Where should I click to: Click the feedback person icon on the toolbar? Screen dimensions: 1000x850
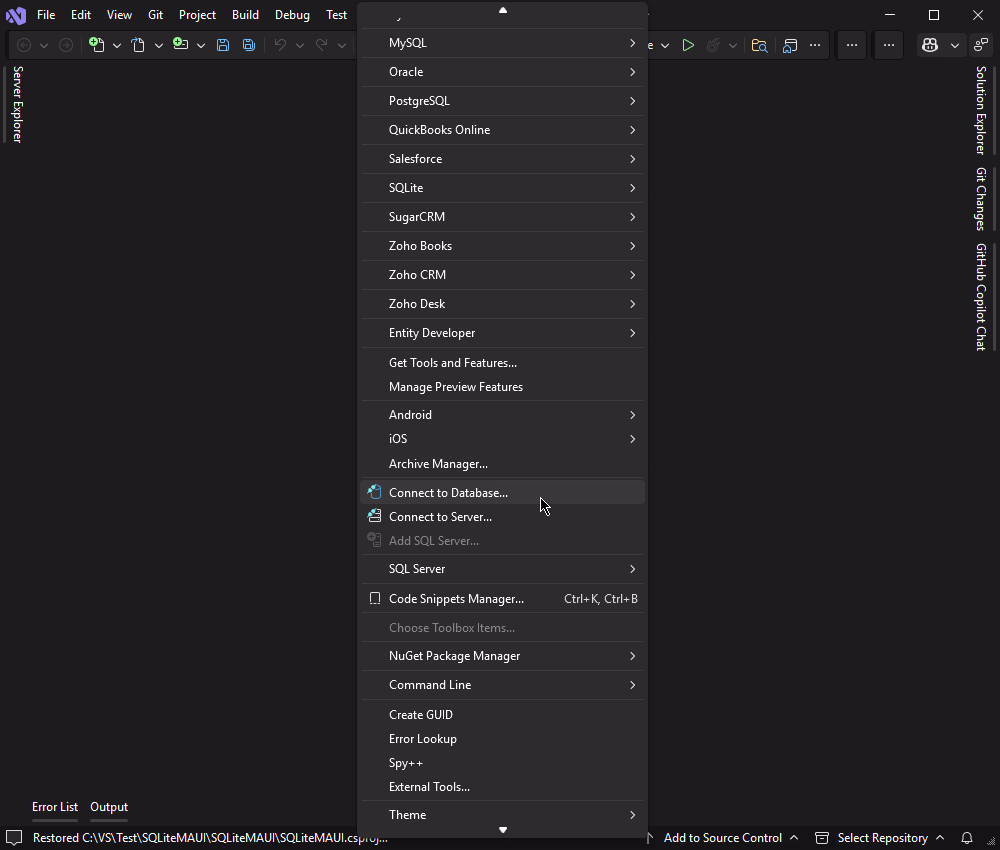coord(982,45)
